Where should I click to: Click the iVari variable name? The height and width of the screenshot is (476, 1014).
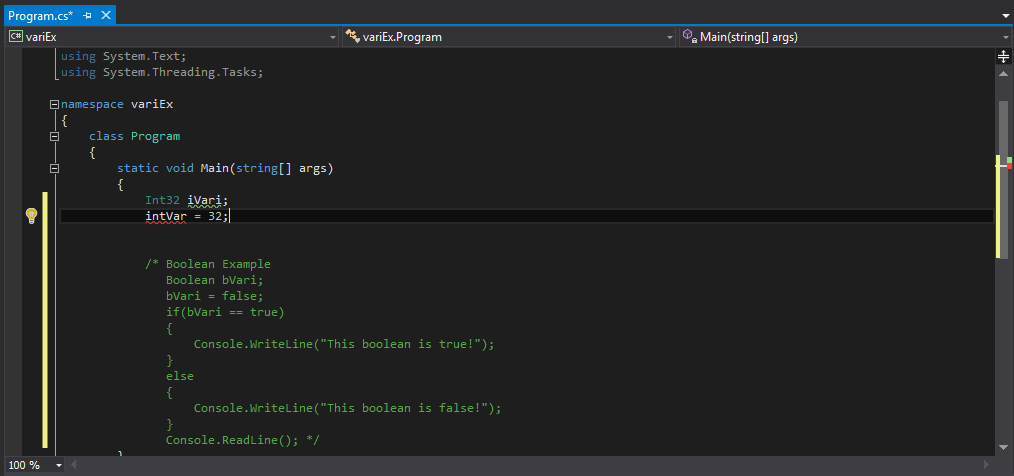(x=205, y=200)
